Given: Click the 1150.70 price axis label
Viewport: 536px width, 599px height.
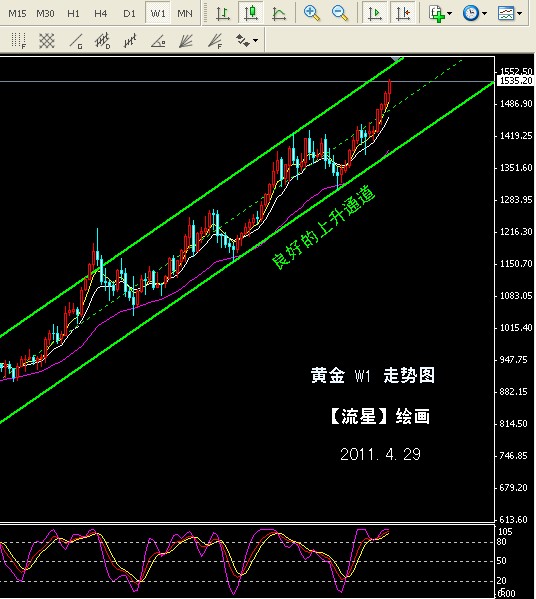Looking at the screenshot, I should pyautogui.click(x=516, y=264).
